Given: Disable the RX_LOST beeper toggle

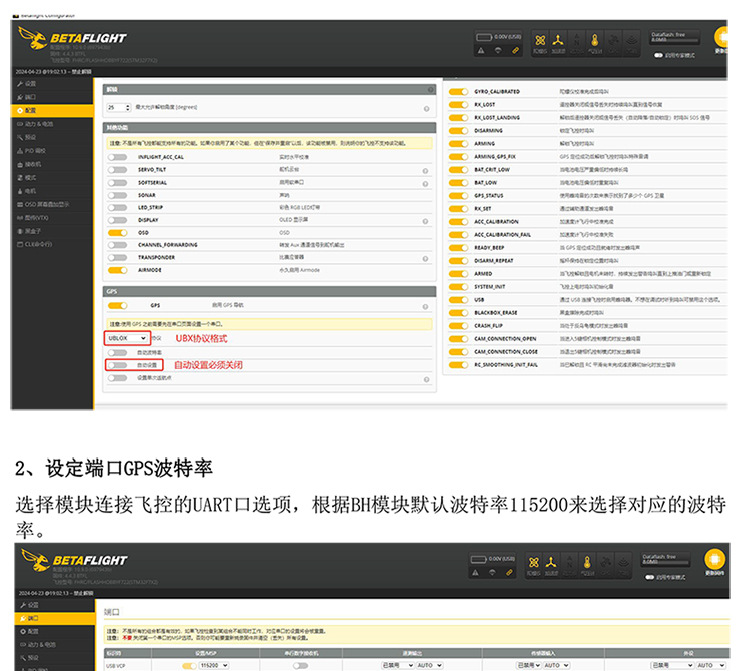Looking at the screenshot, I should [458, 104].
